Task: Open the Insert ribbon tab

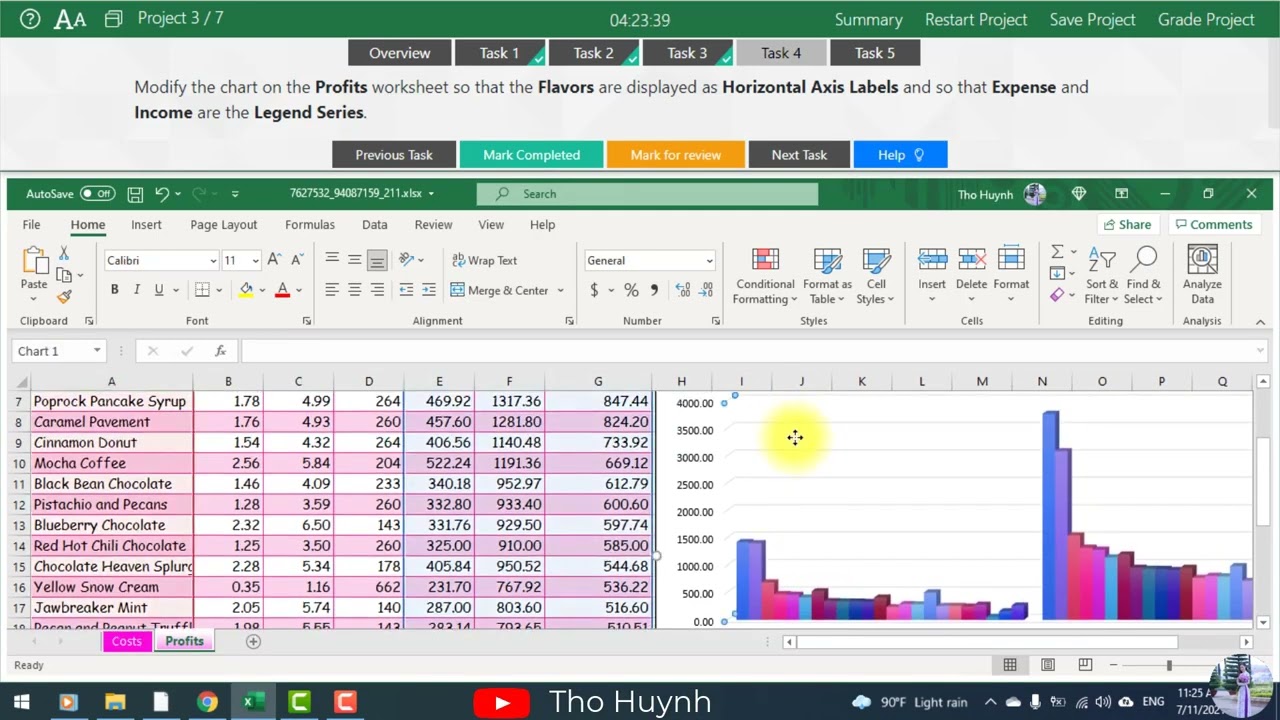Action: 146,225
